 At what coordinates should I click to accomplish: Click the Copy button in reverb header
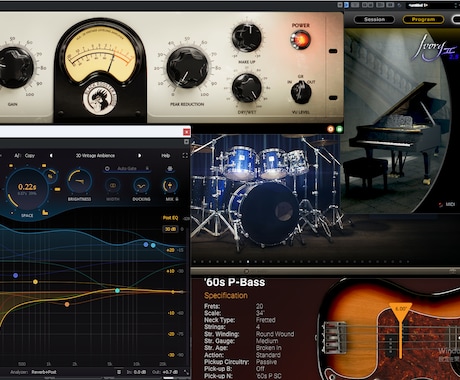point(30,156)
